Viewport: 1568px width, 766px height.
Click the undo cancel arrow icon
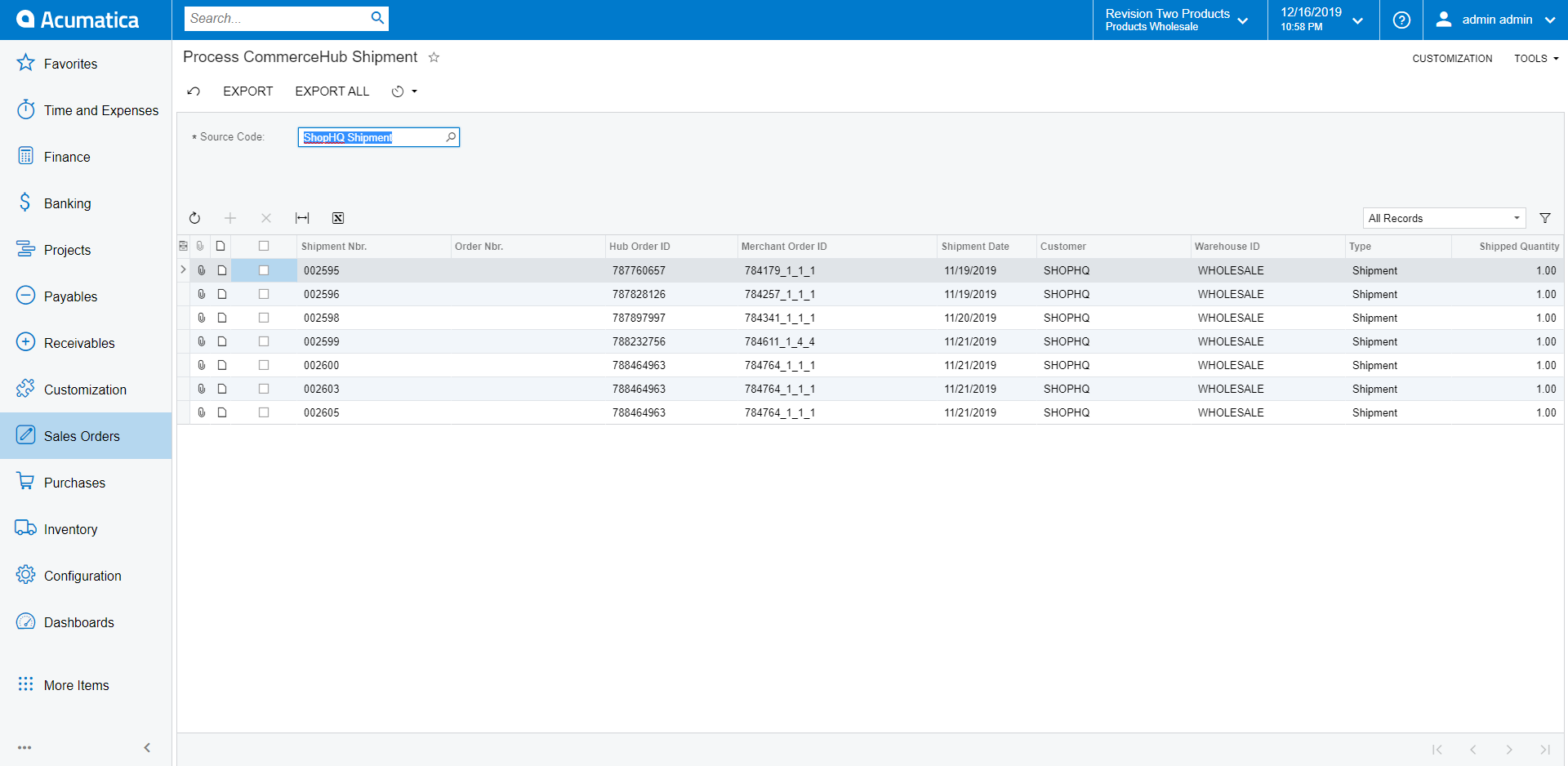194,91
